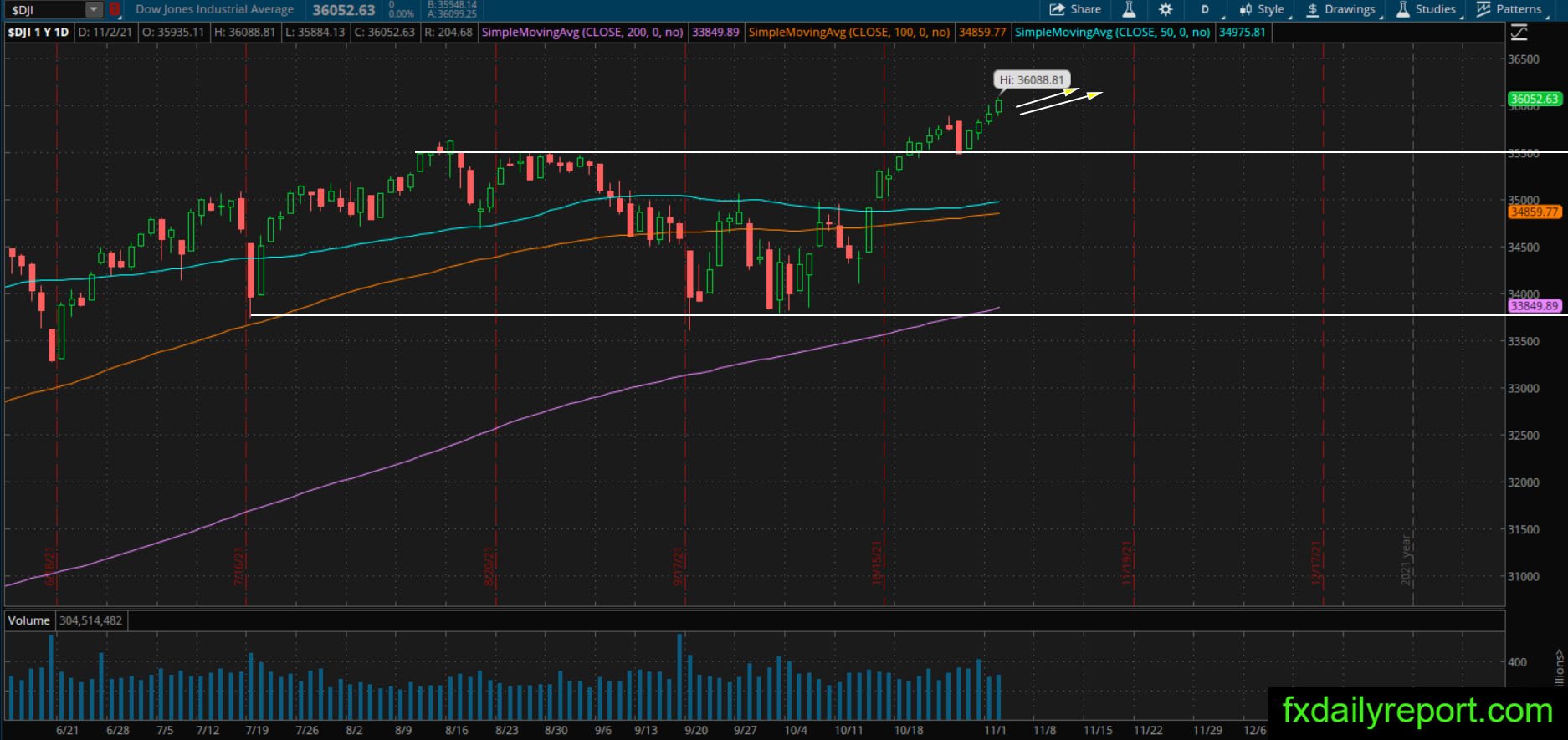Click the orange 34859.77 price bubble on axis
The width and height of the screenshot is (1568, 740).
coord(1535,212)
